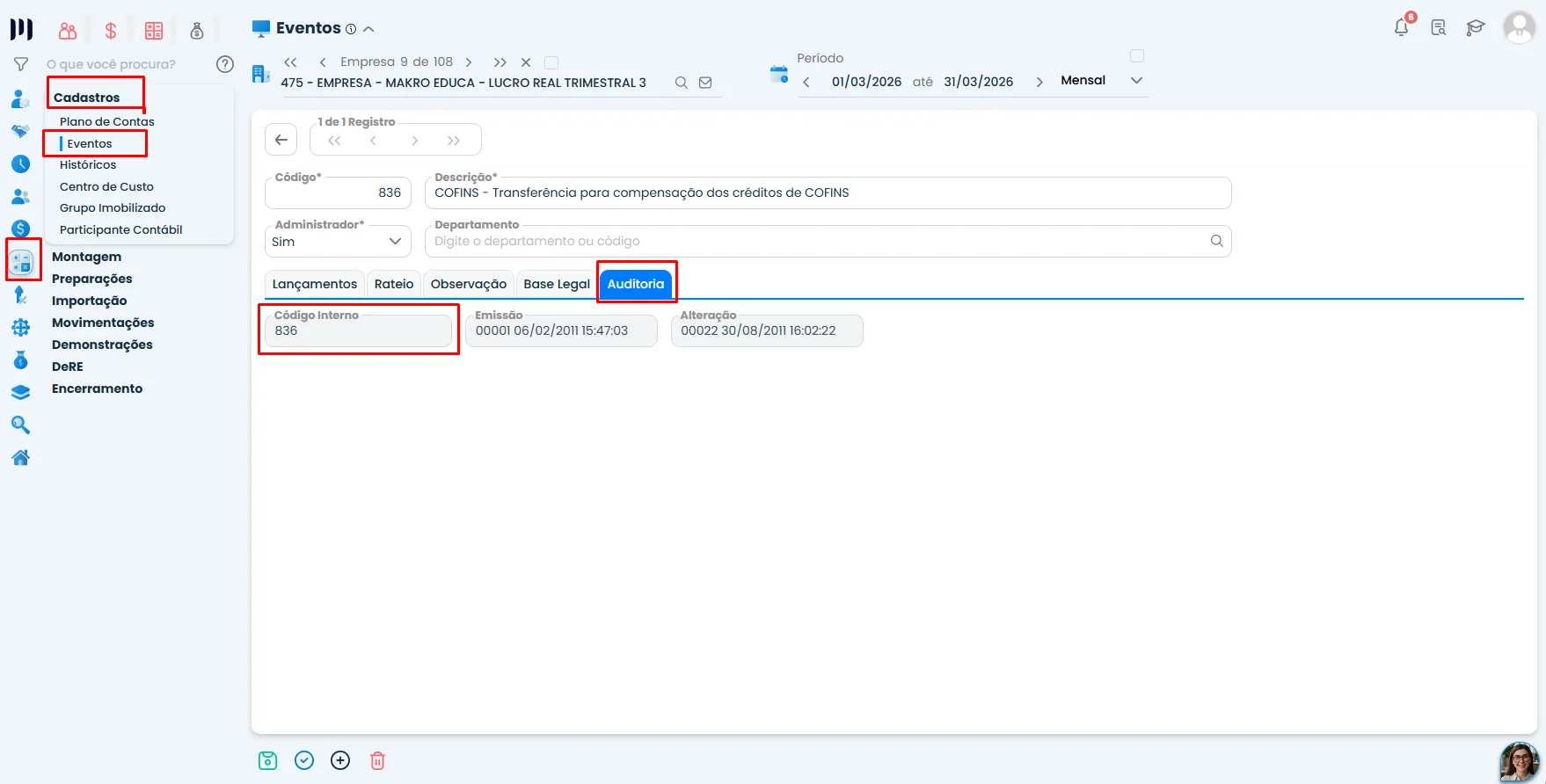Image resolution: width=1546 pixels, height=784 pixels.
Task: Open Plano de Contas in the menu
Action: pos(107,121)
